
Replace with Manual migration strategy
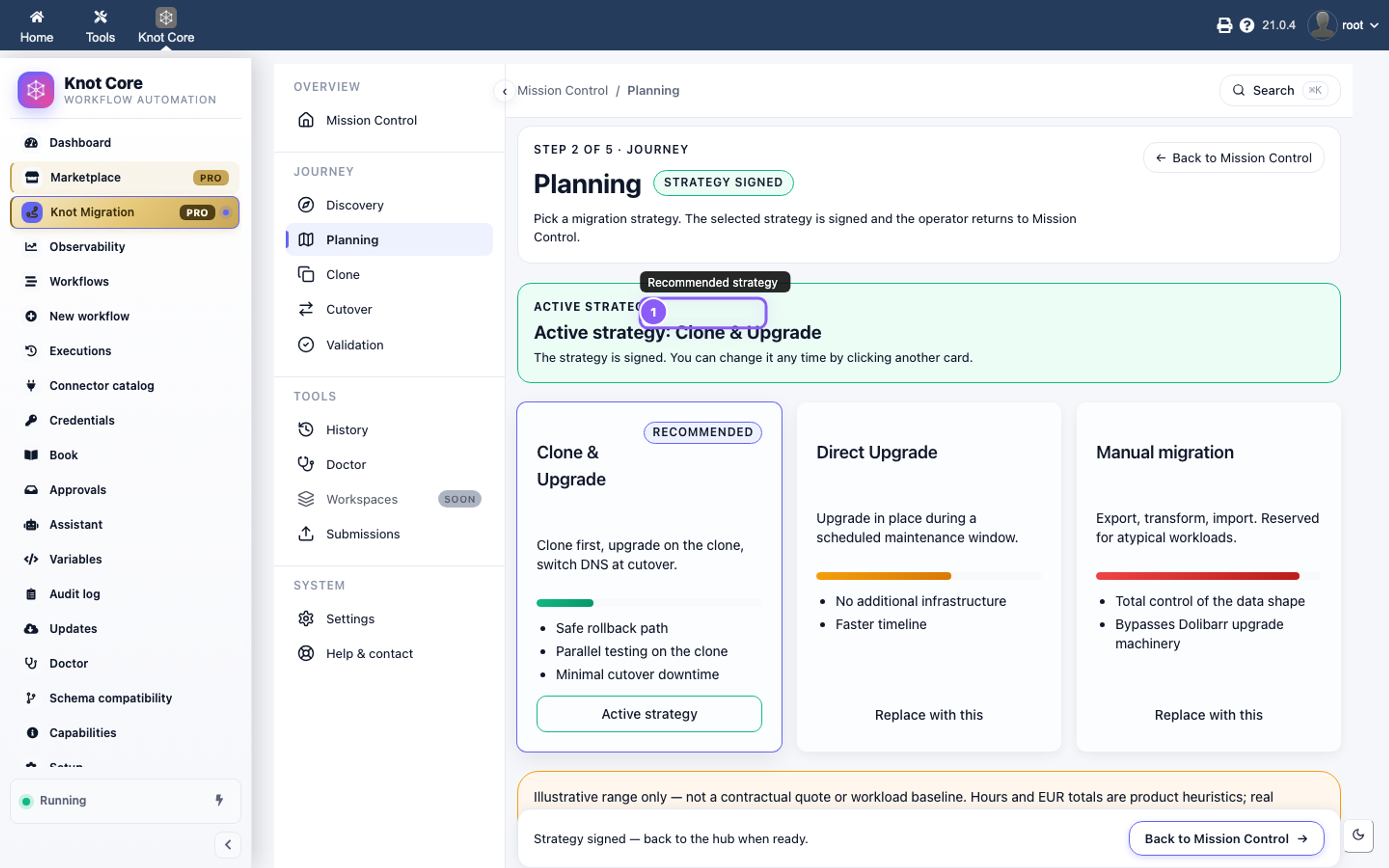click(x=1208, y=715)
